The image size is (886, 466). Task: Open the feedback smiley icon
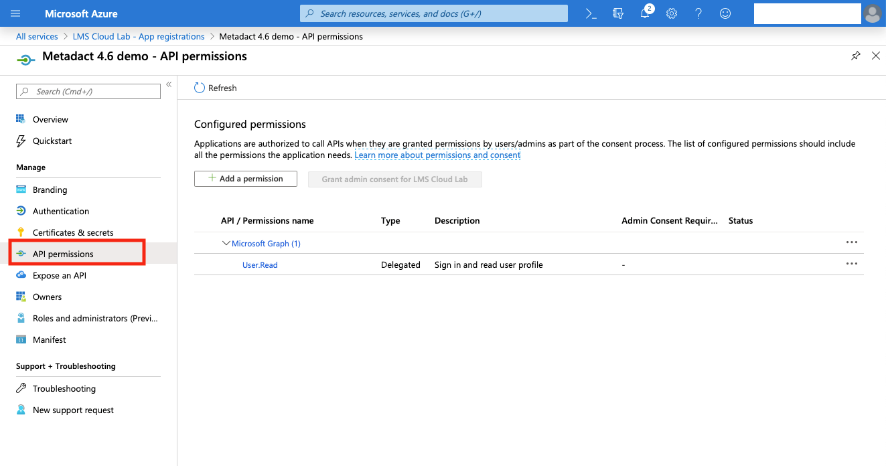[725, 14]
